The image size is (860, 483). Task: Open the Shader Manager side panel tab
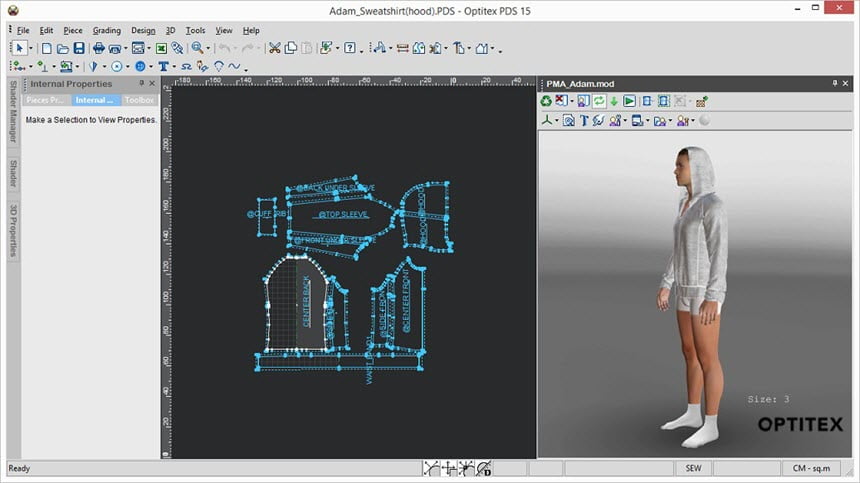[x=13, y=112]
